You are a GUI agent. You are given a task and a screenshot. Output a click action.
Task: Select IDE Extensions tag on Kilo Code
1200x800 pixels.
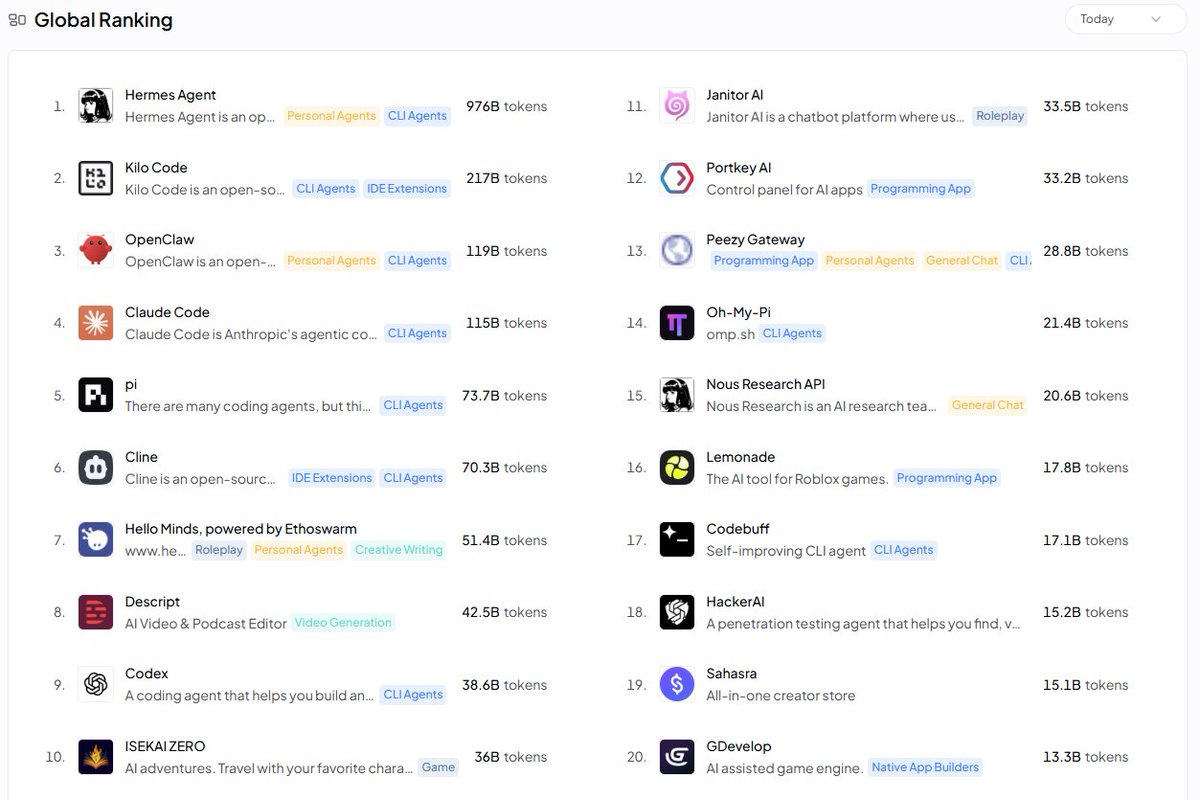[x=407, y=188]
